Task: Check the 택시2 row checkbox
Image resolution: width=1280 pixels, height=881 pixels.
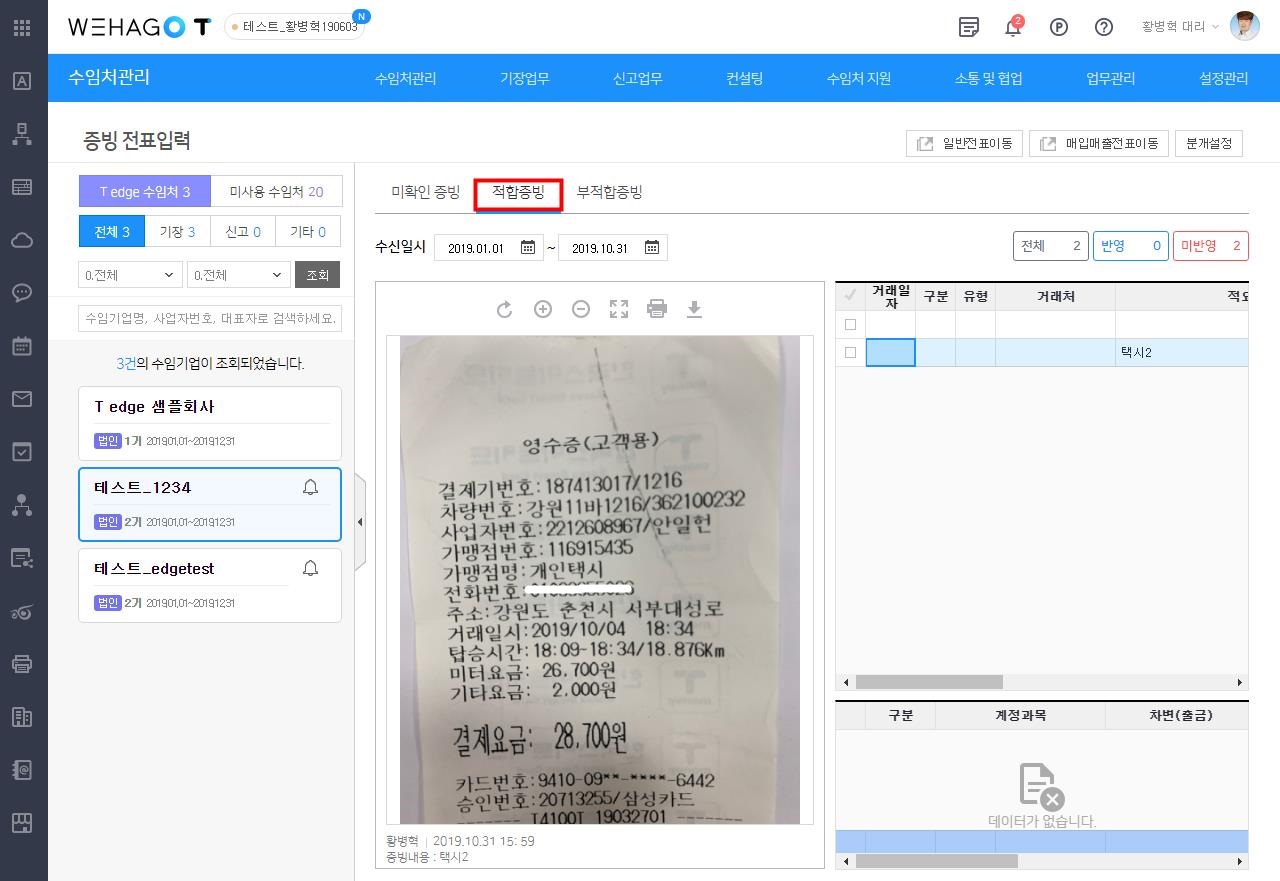Action: (851, 352)
